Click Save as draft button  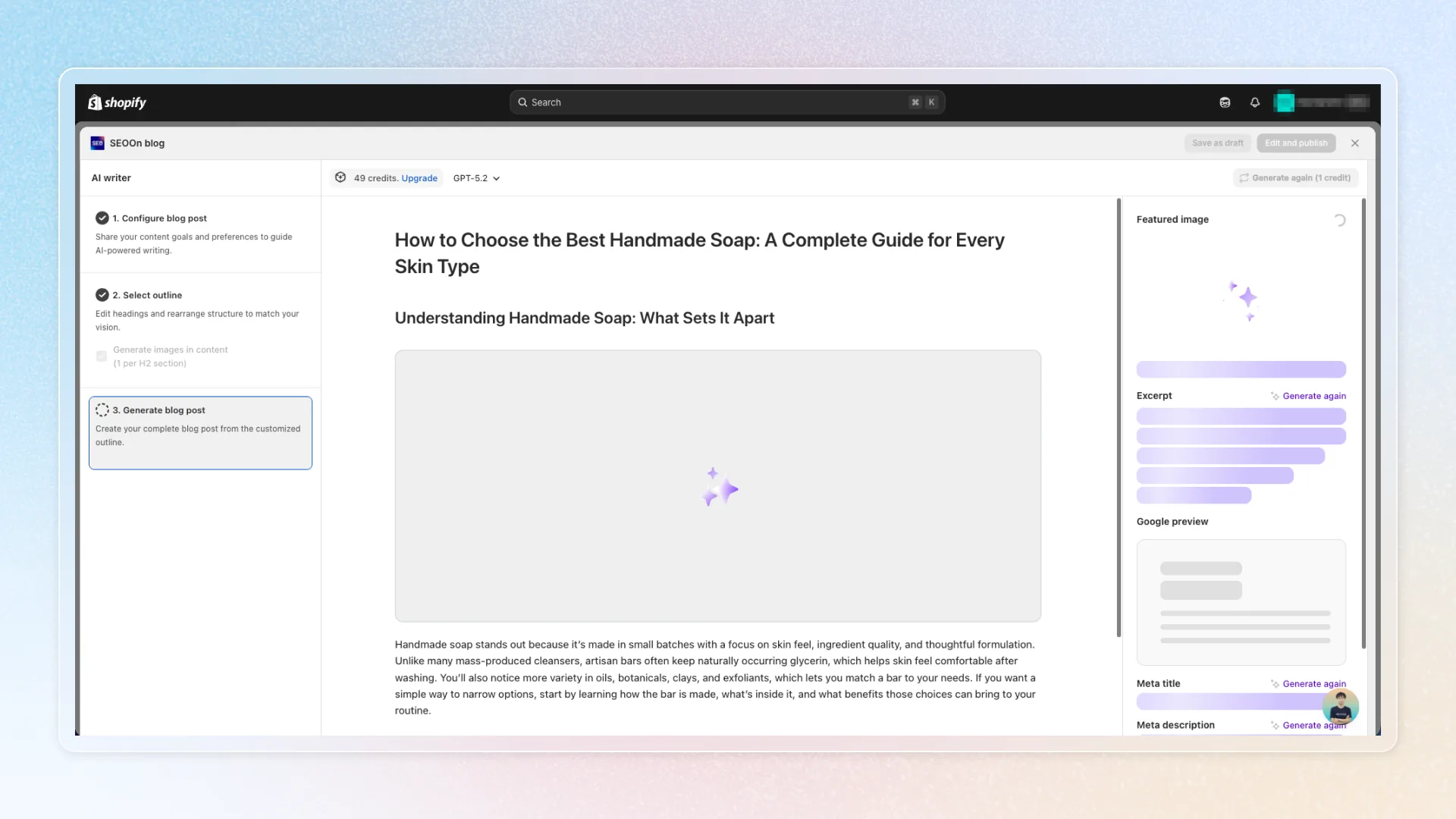[x=1217, y=143]
